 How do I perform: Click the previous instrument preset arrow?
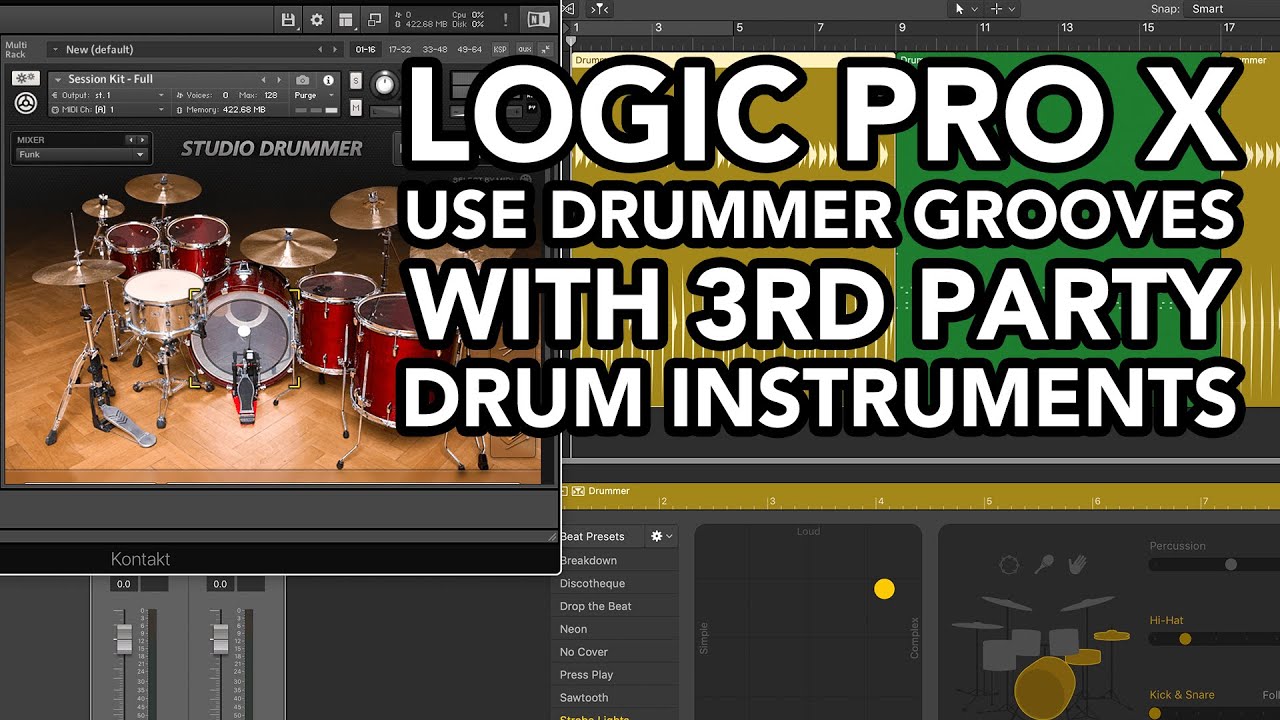(264, 79)
